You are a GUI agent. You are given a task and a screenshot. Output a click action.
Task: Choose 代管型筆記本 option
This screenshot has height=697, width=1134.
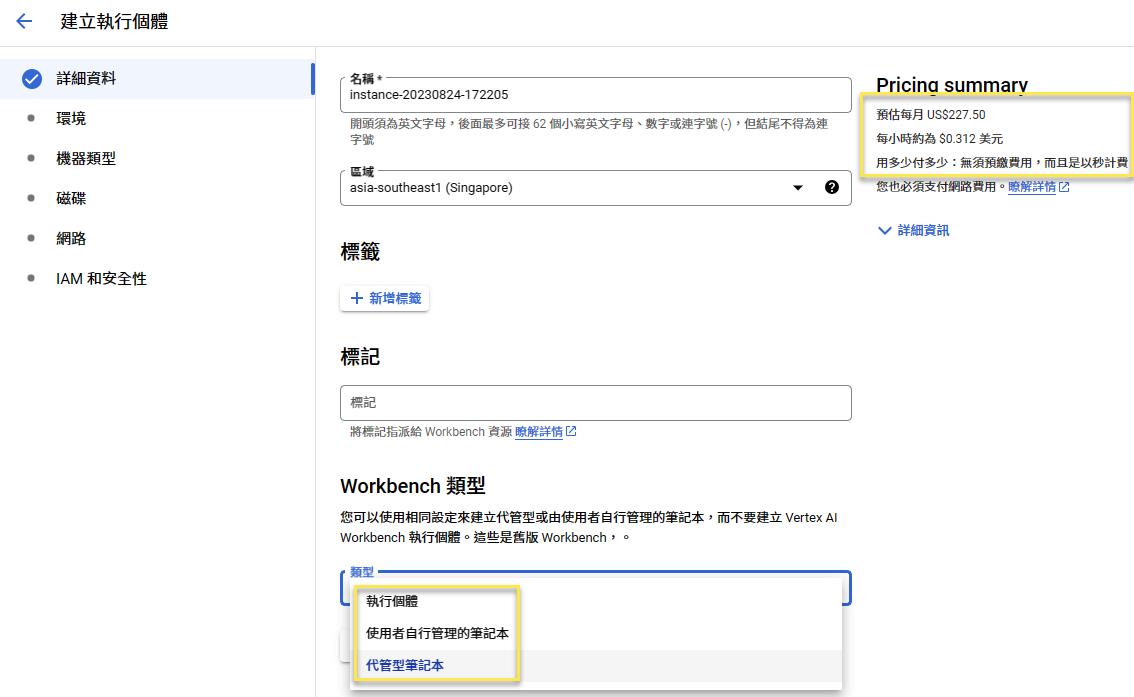[x=405, y=665]
